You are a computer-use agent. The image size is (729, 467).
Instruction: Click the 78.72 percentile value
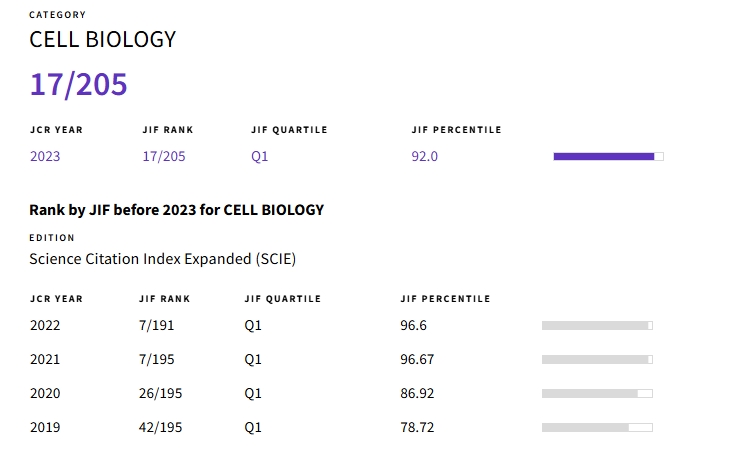[417, 427]
